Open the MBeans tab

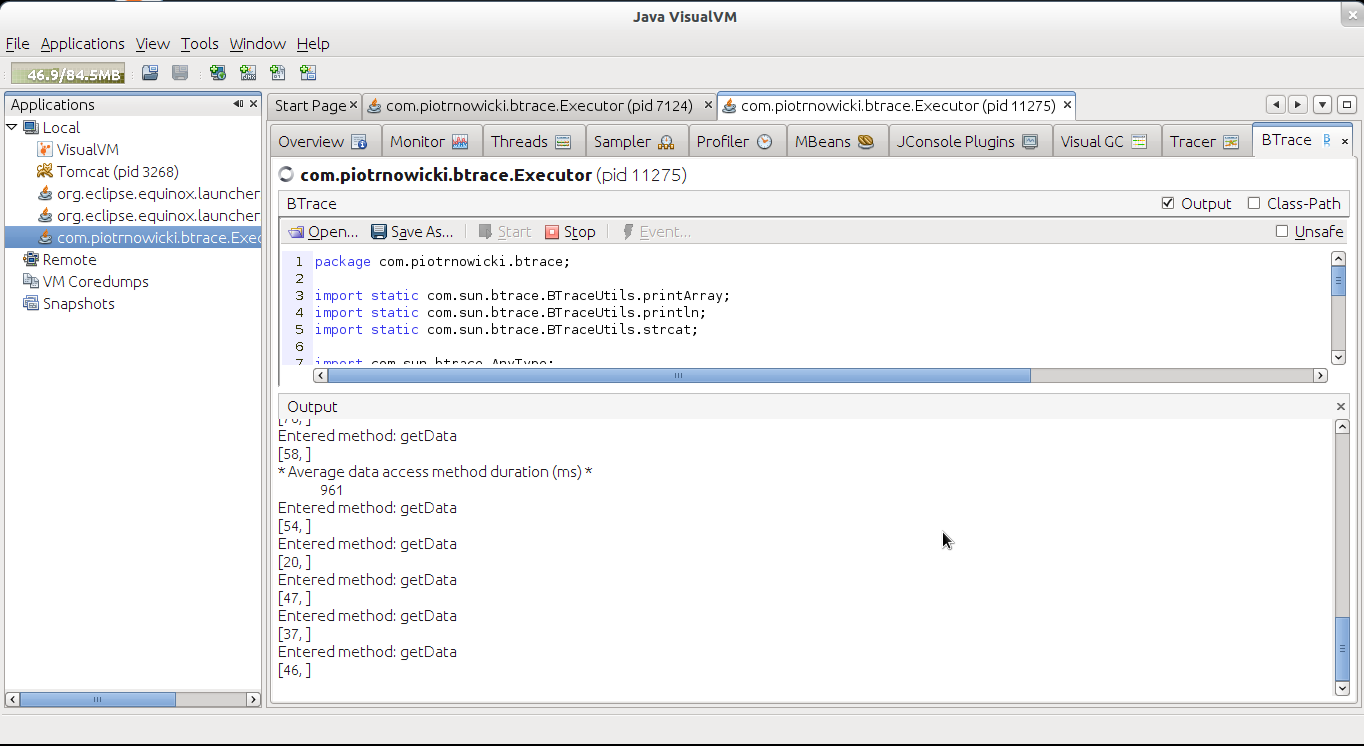pos(835,141)
